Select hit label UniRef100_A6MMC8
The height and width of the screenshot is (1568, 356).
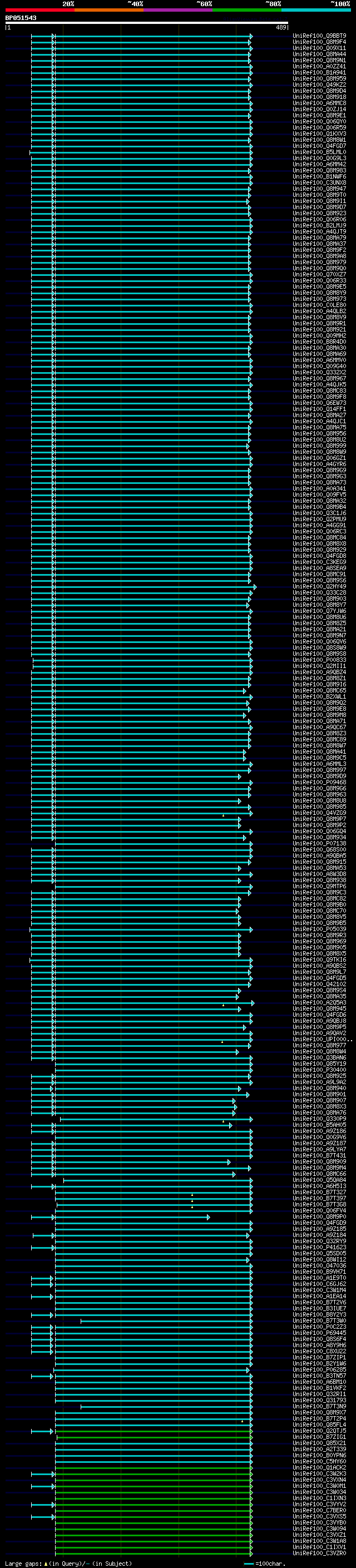[319, 103]
